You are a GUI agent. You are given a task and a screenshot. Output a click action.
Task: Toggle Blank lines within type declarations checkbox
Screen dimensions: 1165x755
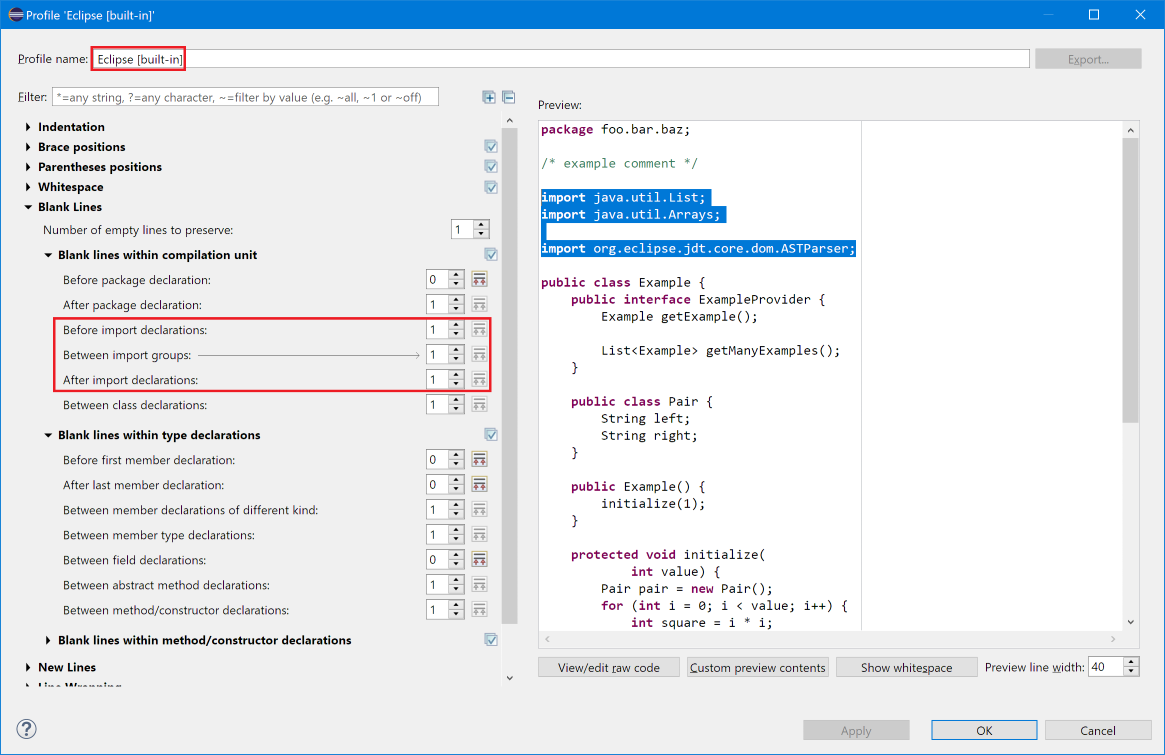[490, 435]
